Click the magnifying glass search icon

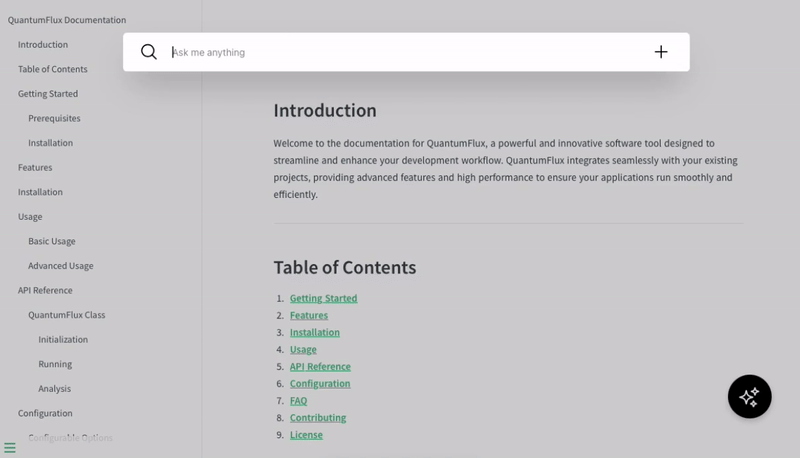click(149, 52)
